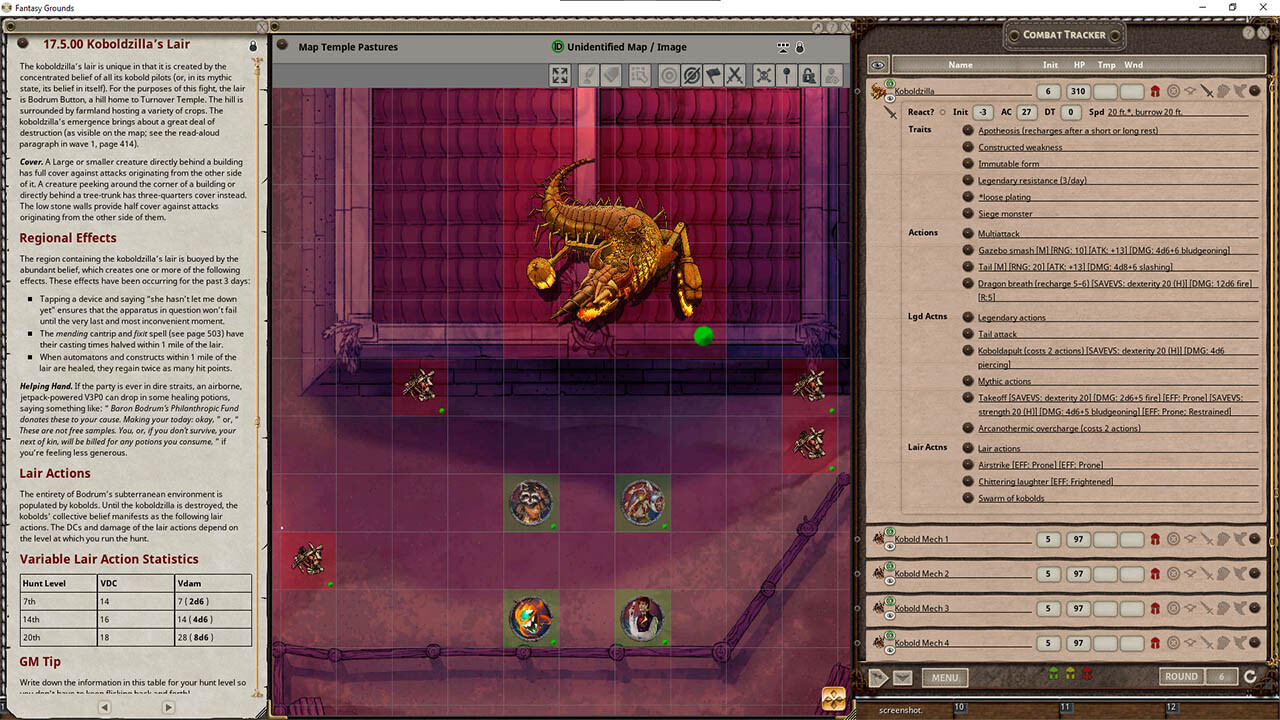Click the Fantasy Grounds icon in the title bar
This screenshot has height=720, width=1280.
pyautogui.click(x=7, y=7)
